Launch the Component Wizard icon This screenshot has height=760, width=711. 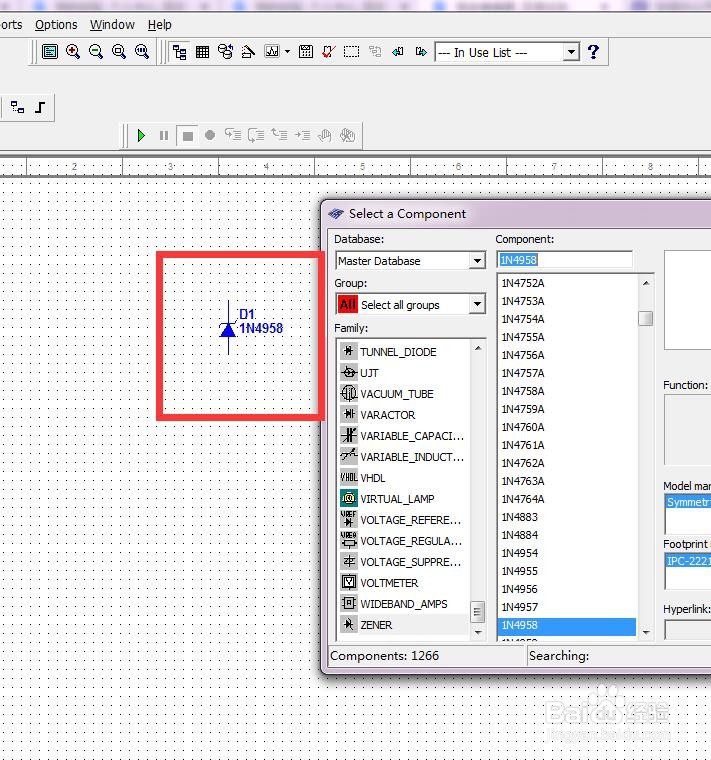[248, 51]
